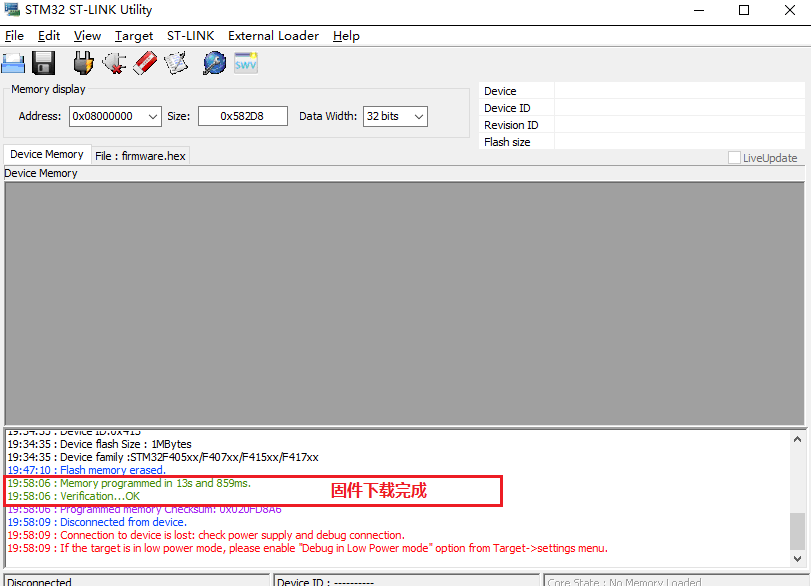Click the 'Flash size' info row label

(x=507, y=142)
